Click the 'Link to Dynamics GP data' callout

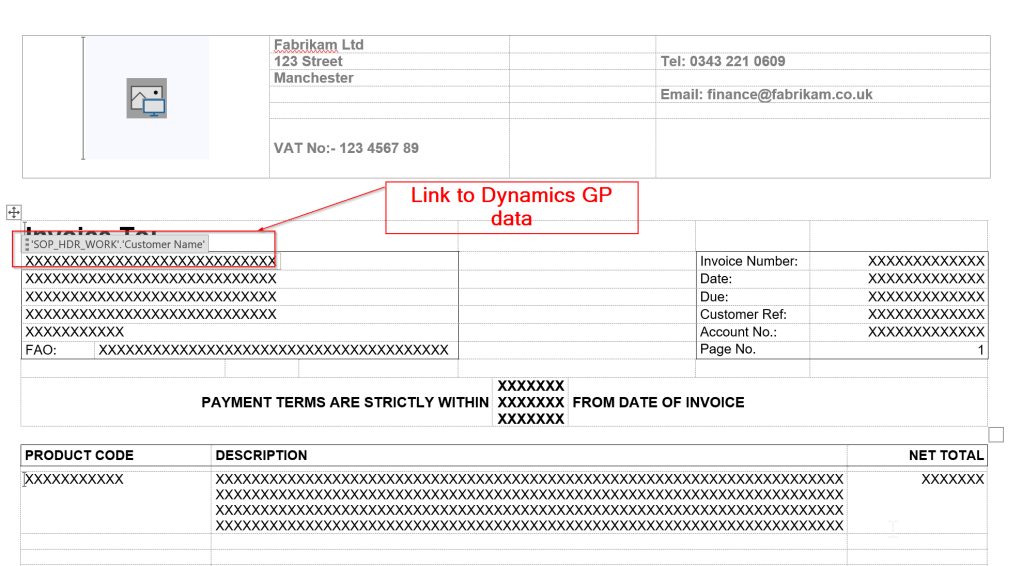511,207
